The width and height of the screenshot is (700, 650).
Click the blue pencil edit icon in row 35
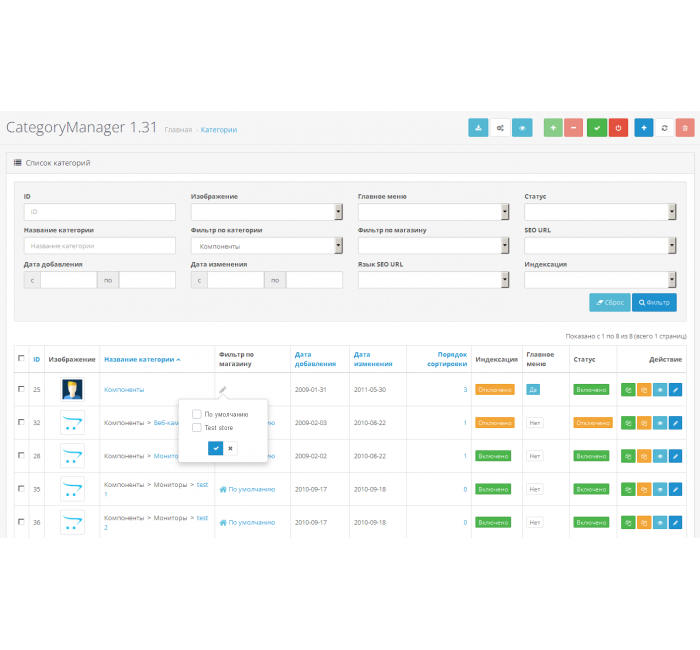coord(675,489)
